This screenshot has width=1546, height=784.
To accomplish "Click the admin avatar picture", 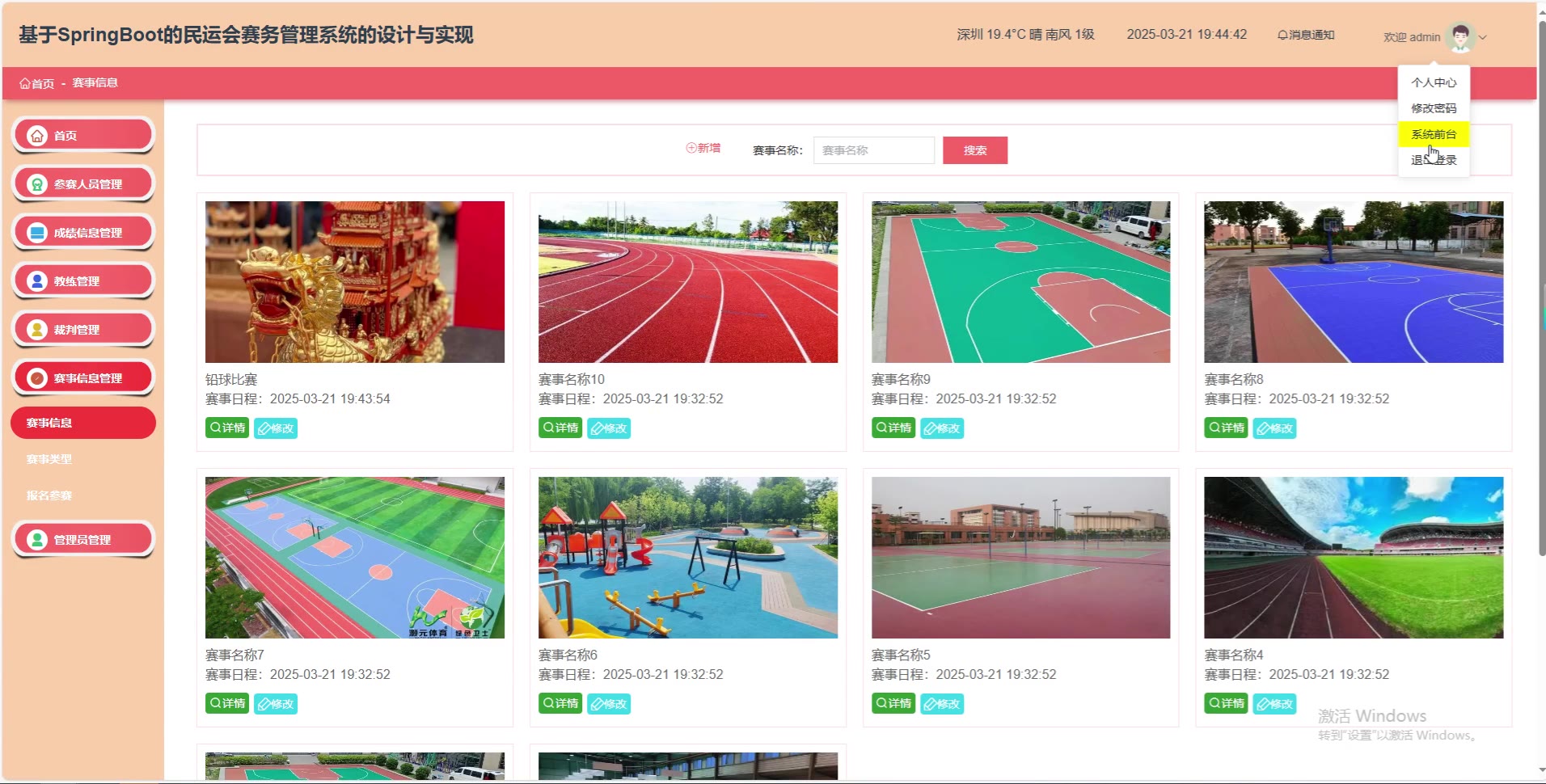I will pyautogui.click(x=1460, y=36).
